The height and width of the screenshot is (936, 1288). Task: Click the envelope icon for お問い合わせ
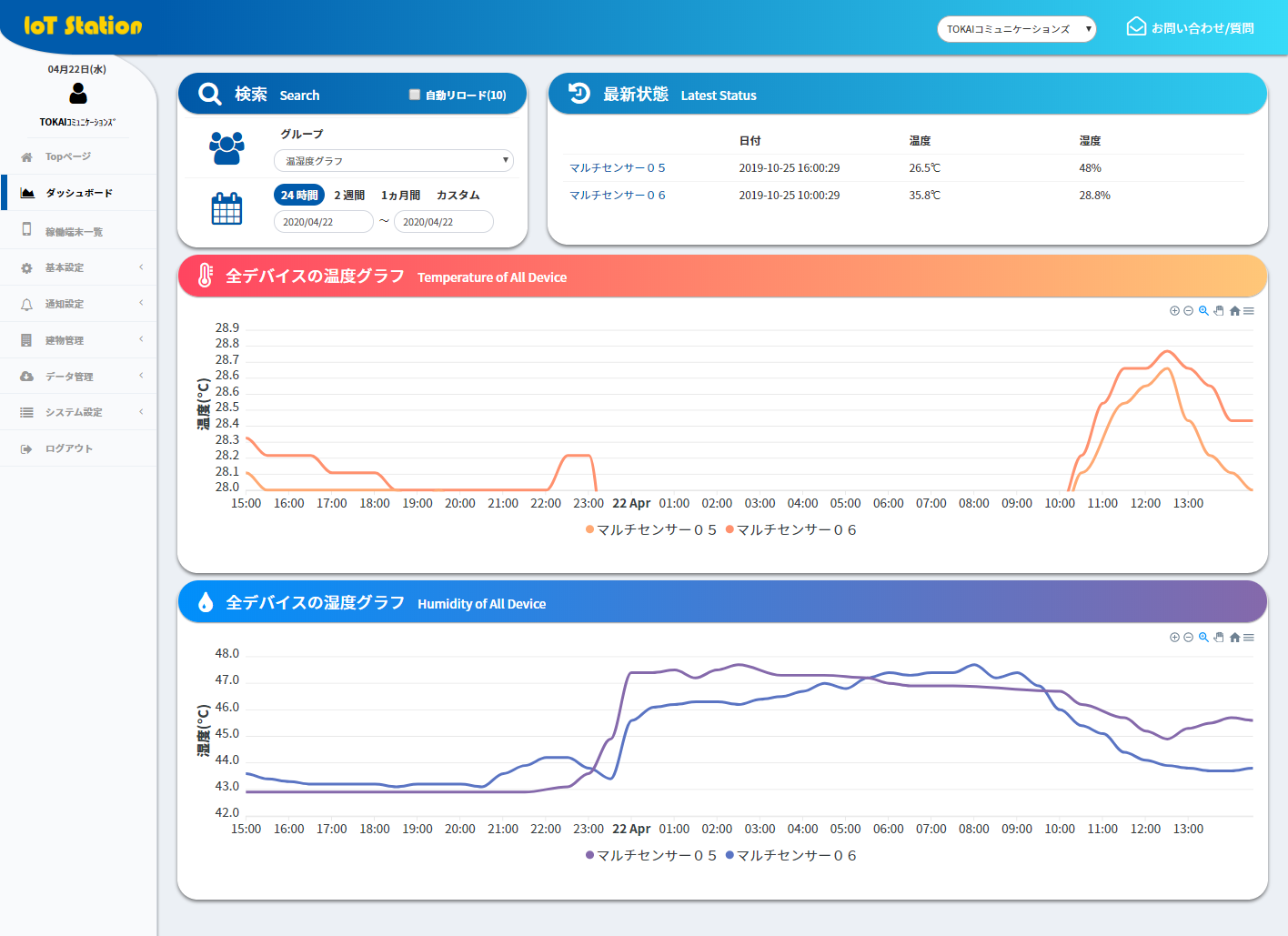coord(1136,26)
